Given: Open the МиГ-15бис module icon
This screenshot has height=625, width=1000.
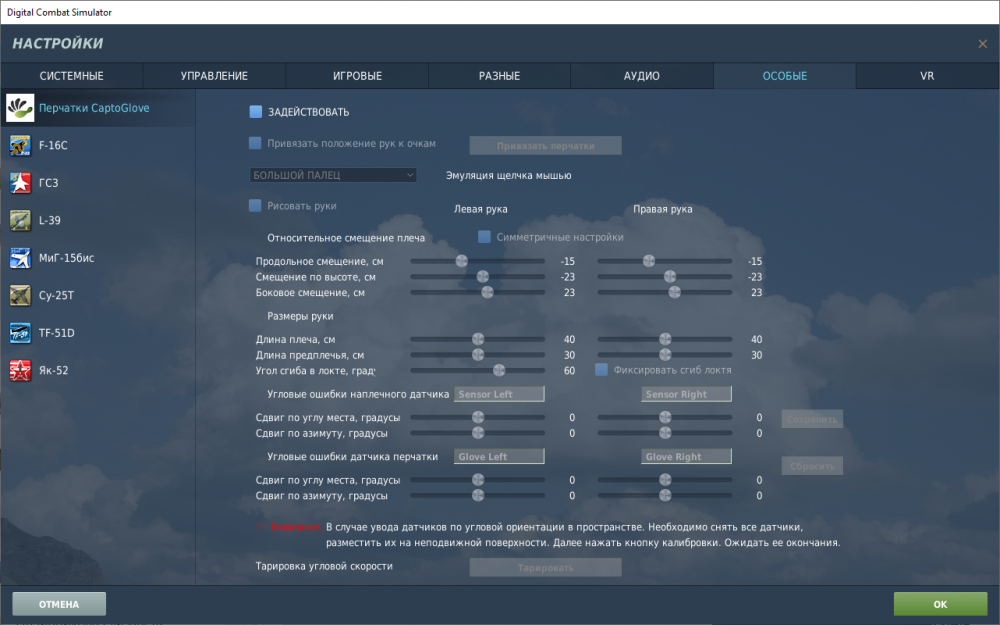Looking at the screenshot, I should coord(20,258).
